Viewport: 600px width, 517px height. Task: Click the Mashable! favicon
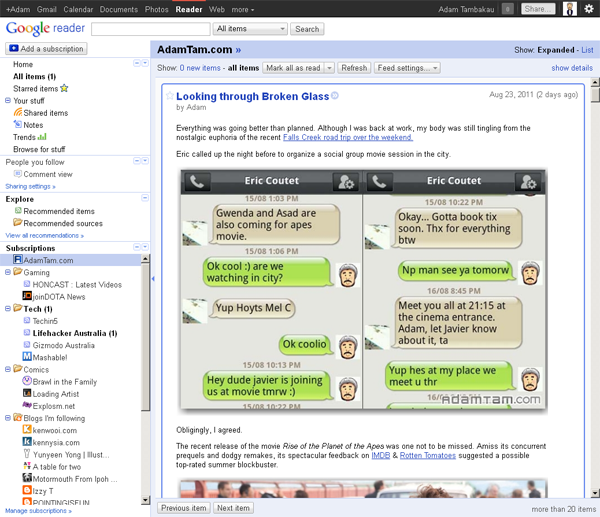(x=27, y=357)
